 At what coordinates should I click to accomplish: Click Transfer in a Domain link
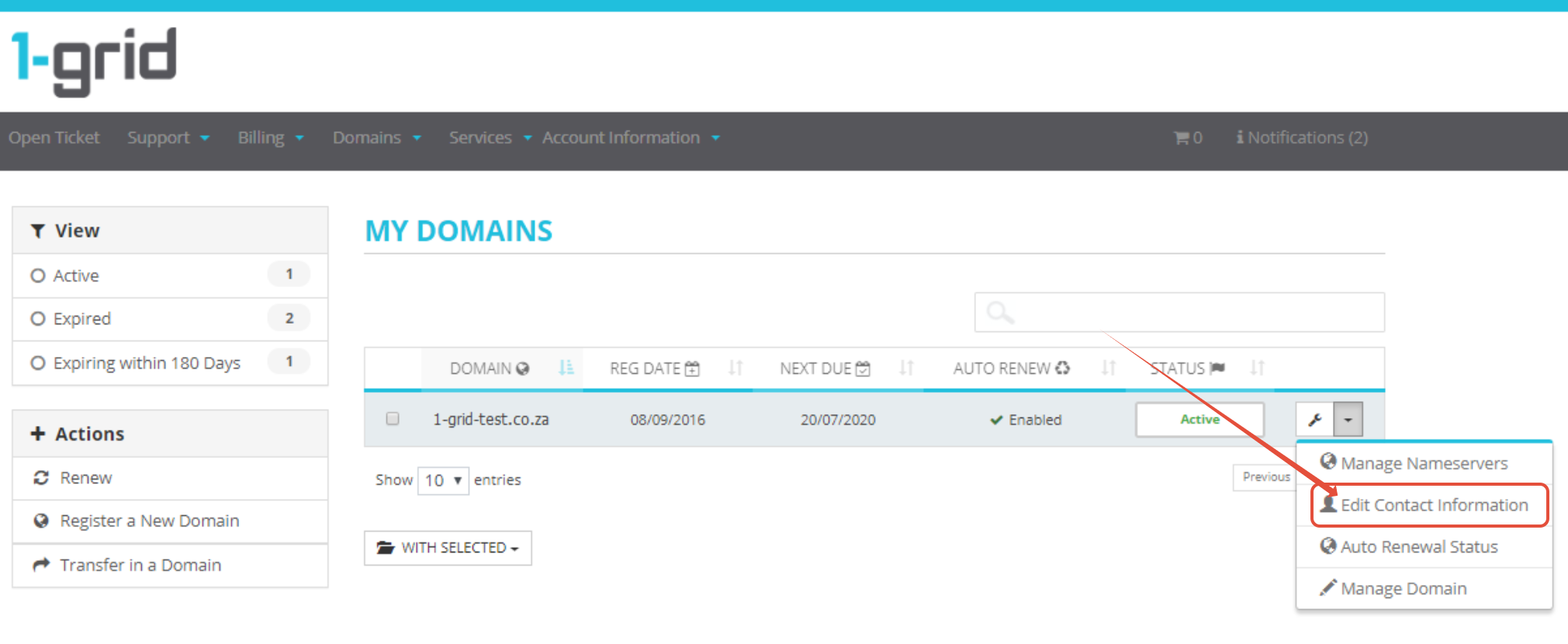140,565
